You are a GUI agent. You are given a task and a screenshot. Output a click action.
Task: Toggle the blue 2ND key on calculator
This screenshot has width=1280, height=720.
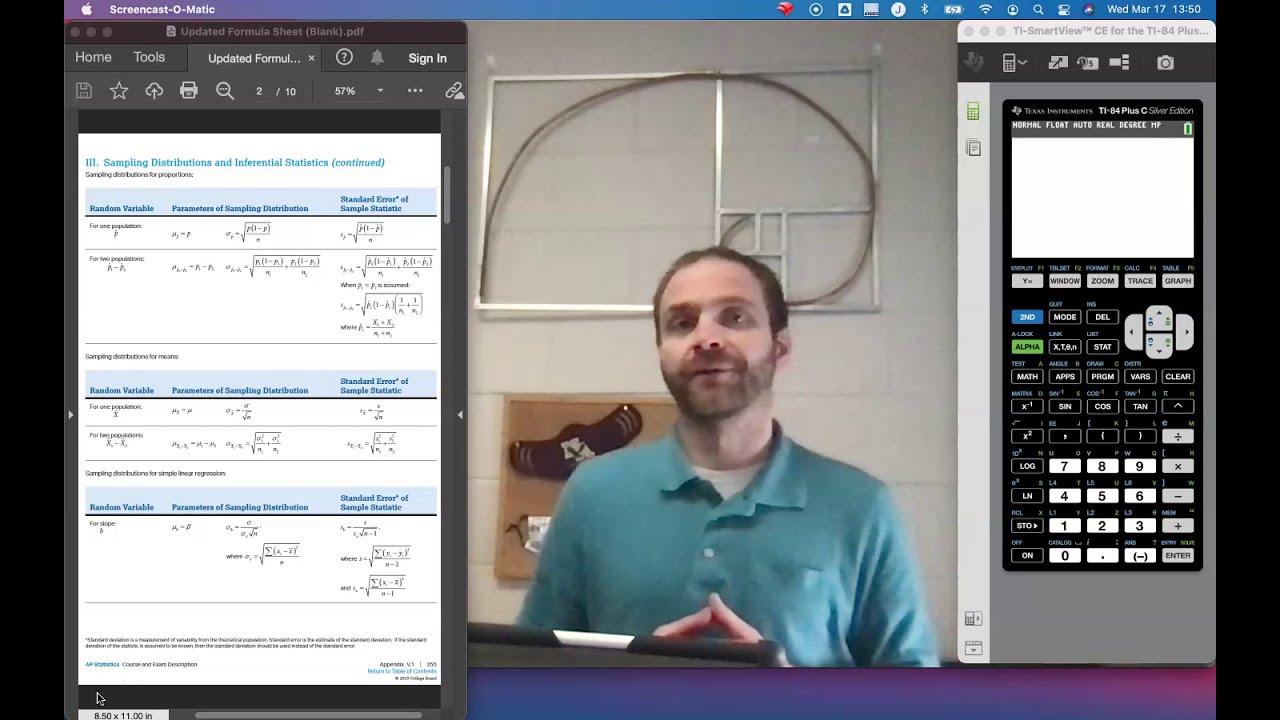1027,317
